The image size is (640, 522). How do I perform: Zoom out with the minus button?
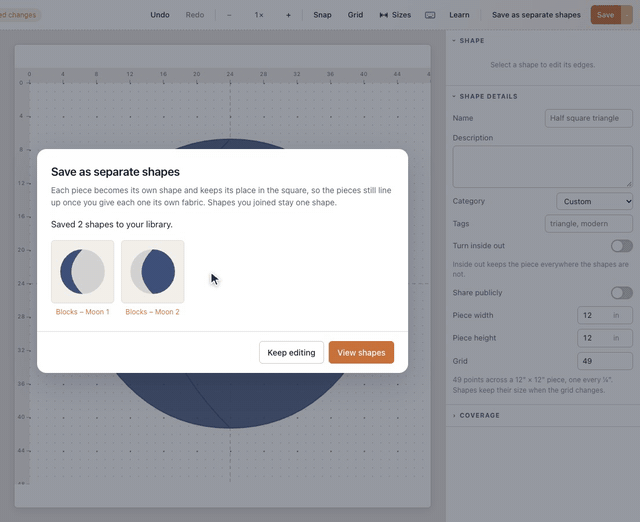pyautogui.click(x=229, y=15)
